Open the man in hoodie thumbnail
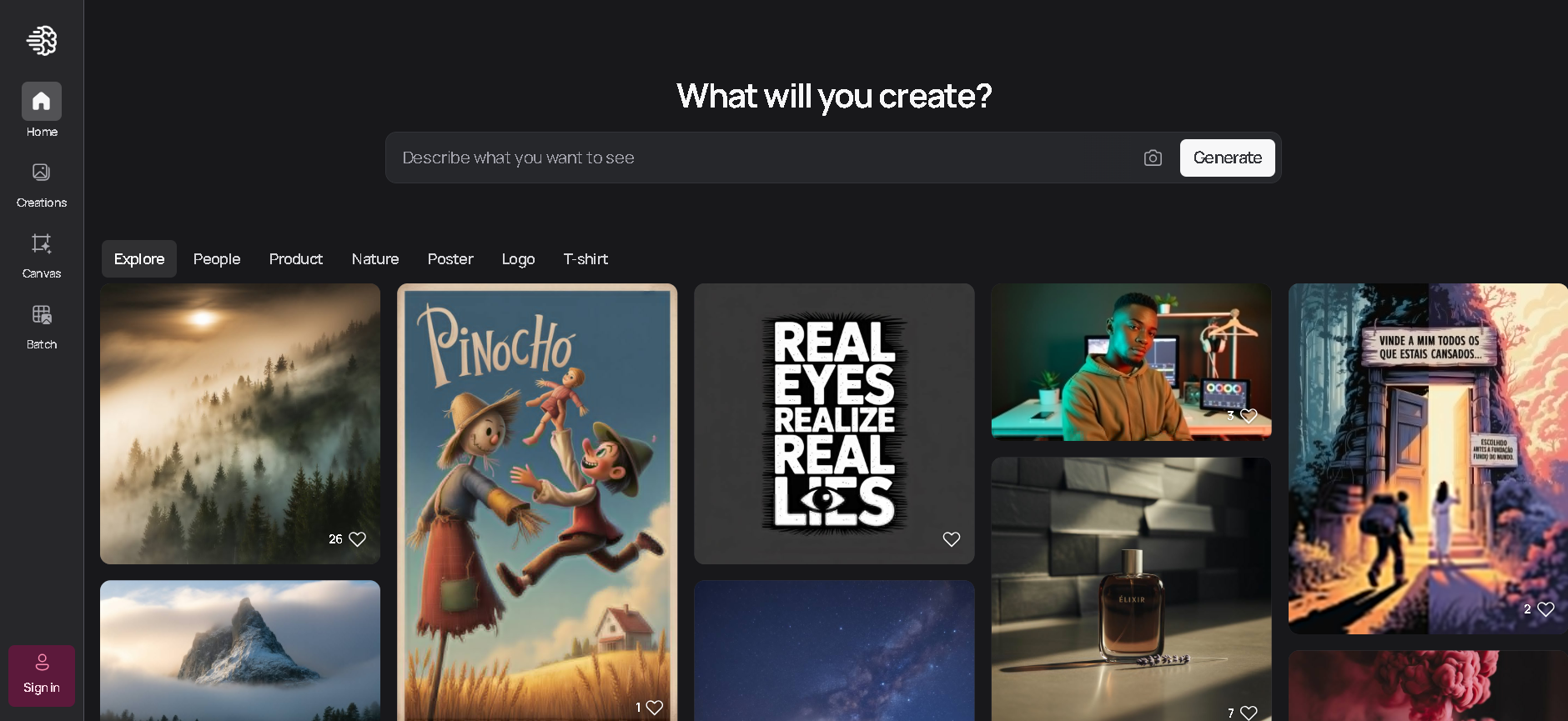 1131,362
